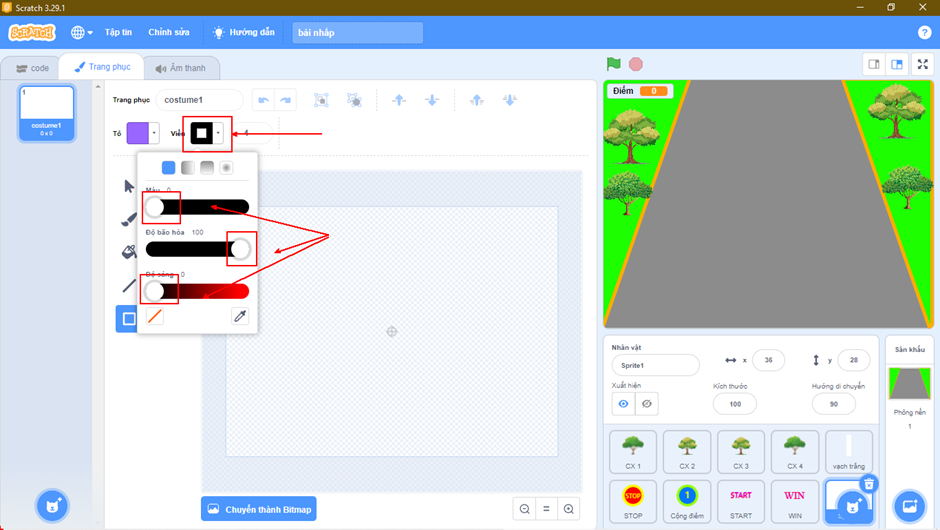The height and width of the screenshot is (530, 940).
Task: Select the vạch trắng sprite
Action: coord(849,452)
